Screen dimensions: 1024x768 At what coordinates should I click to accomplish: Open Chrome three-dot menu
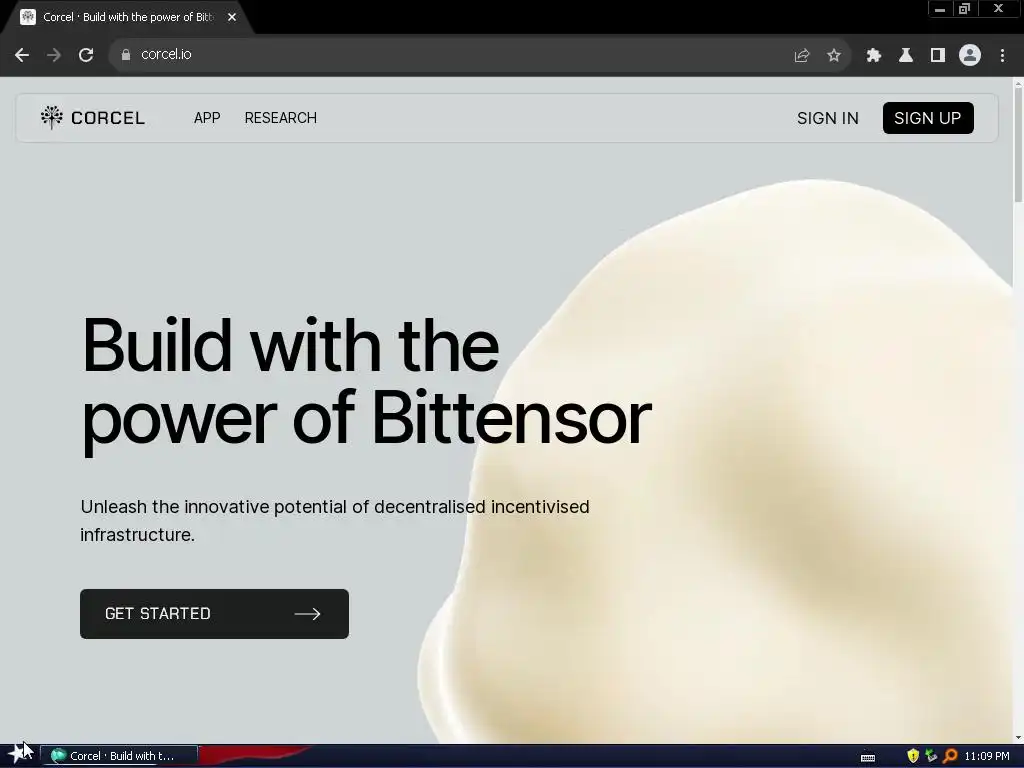point(1002,56)
